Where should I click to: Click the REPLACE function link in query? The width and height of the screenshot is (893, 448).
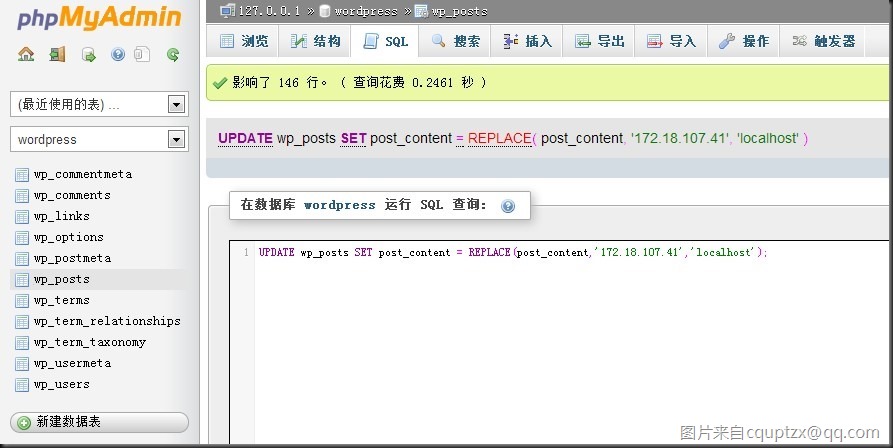coord(499,138)
